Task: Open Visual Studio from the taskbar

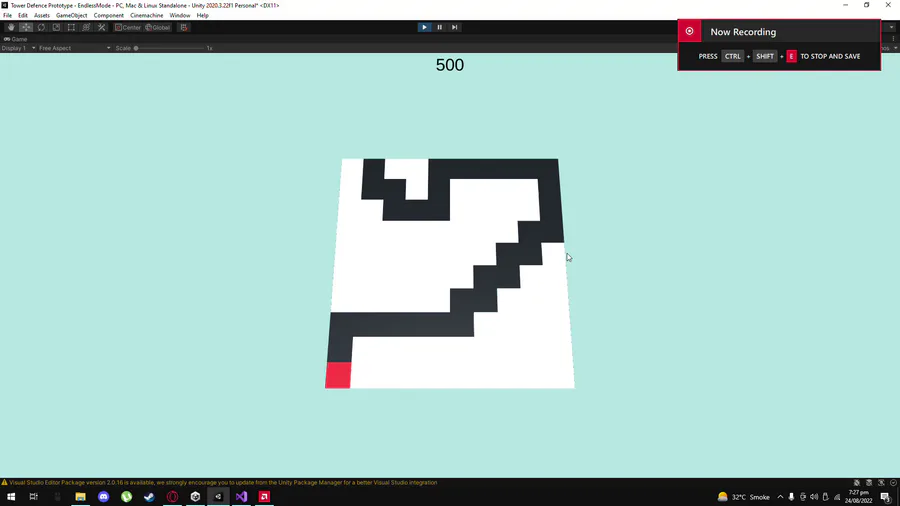Action: [241, 497]
